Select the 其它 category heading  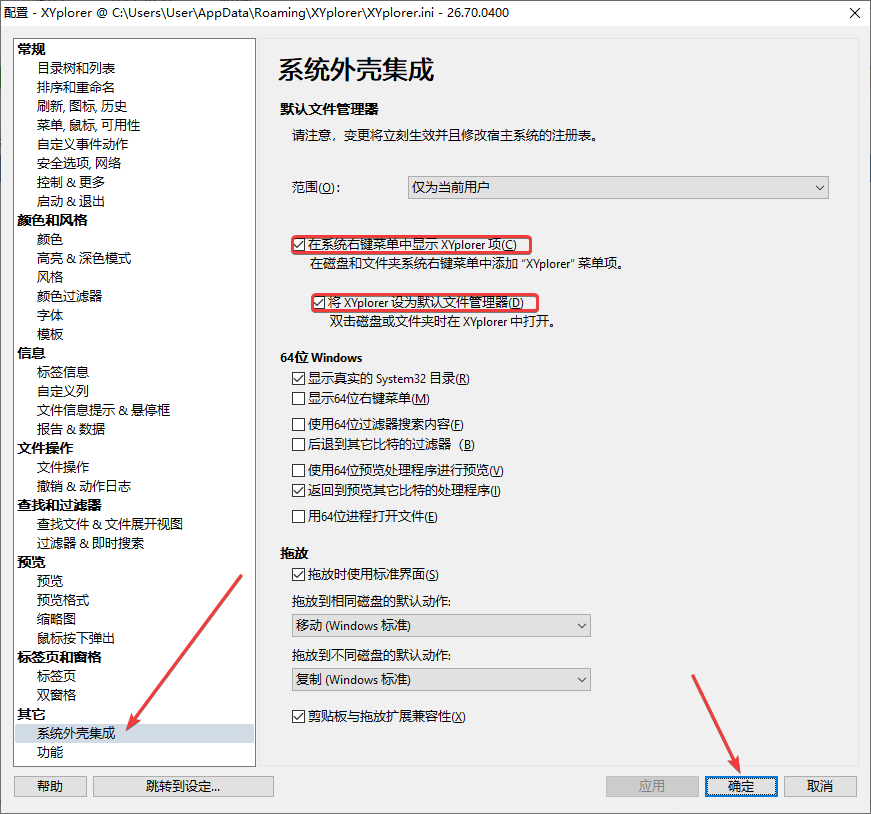coord(31,714)
